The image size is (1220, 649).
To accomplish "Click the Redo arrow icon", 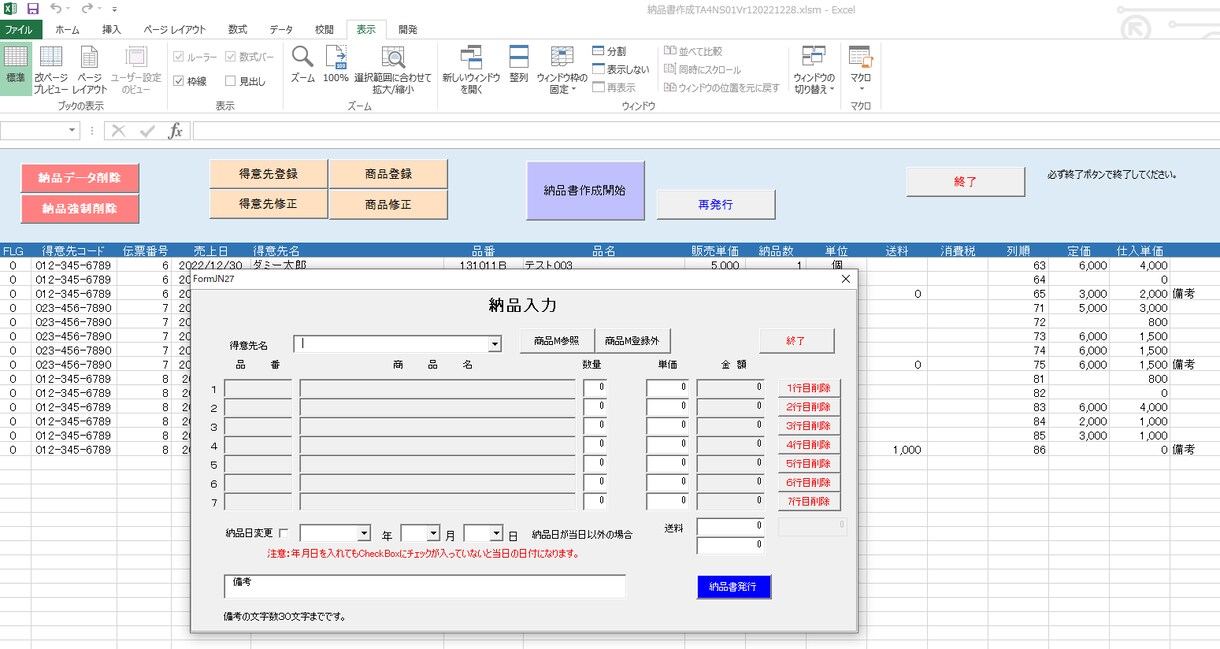I will pos(86,8).
